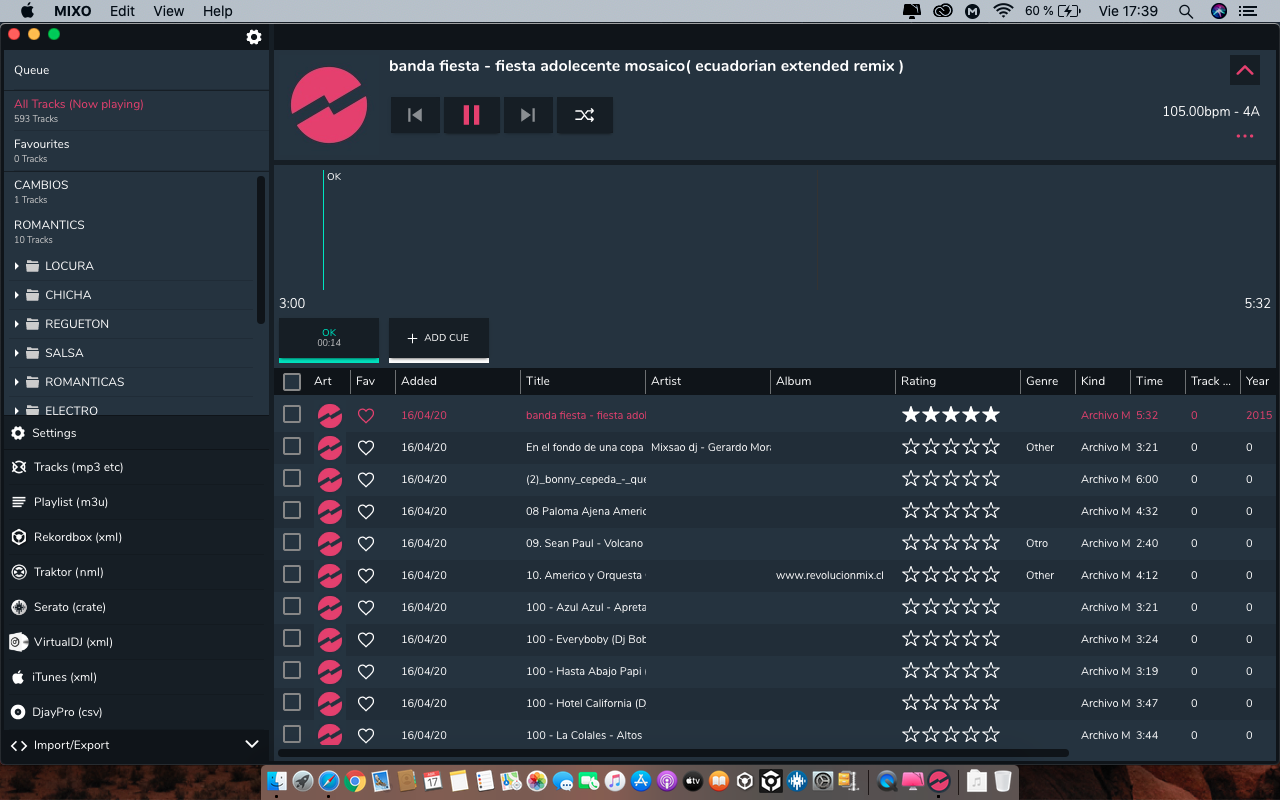Image resolution: width=1280 pixels, height=800 pixels.
Task: Collapse the Import/Export section
Action: tap(252, 745)
